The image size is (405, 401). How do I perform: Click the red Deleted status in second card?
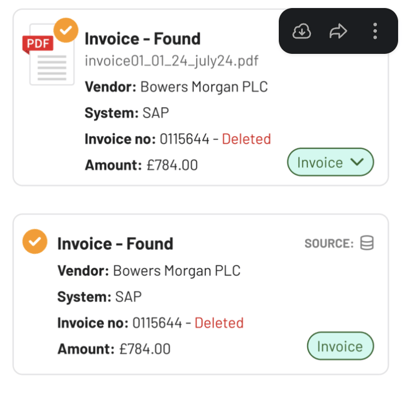[219, 323]
